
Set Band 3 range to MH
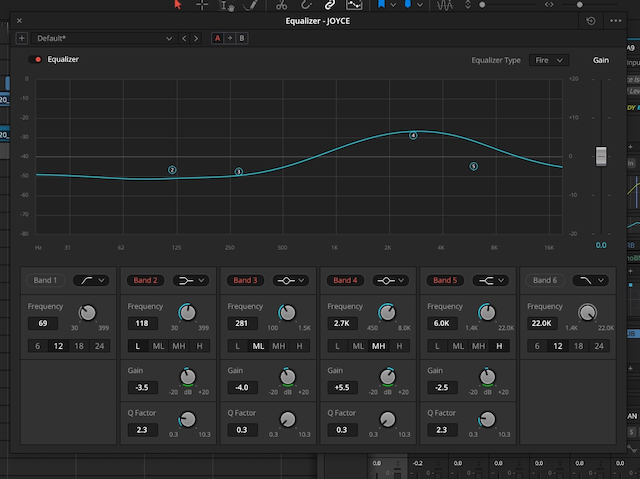[278, 346]
